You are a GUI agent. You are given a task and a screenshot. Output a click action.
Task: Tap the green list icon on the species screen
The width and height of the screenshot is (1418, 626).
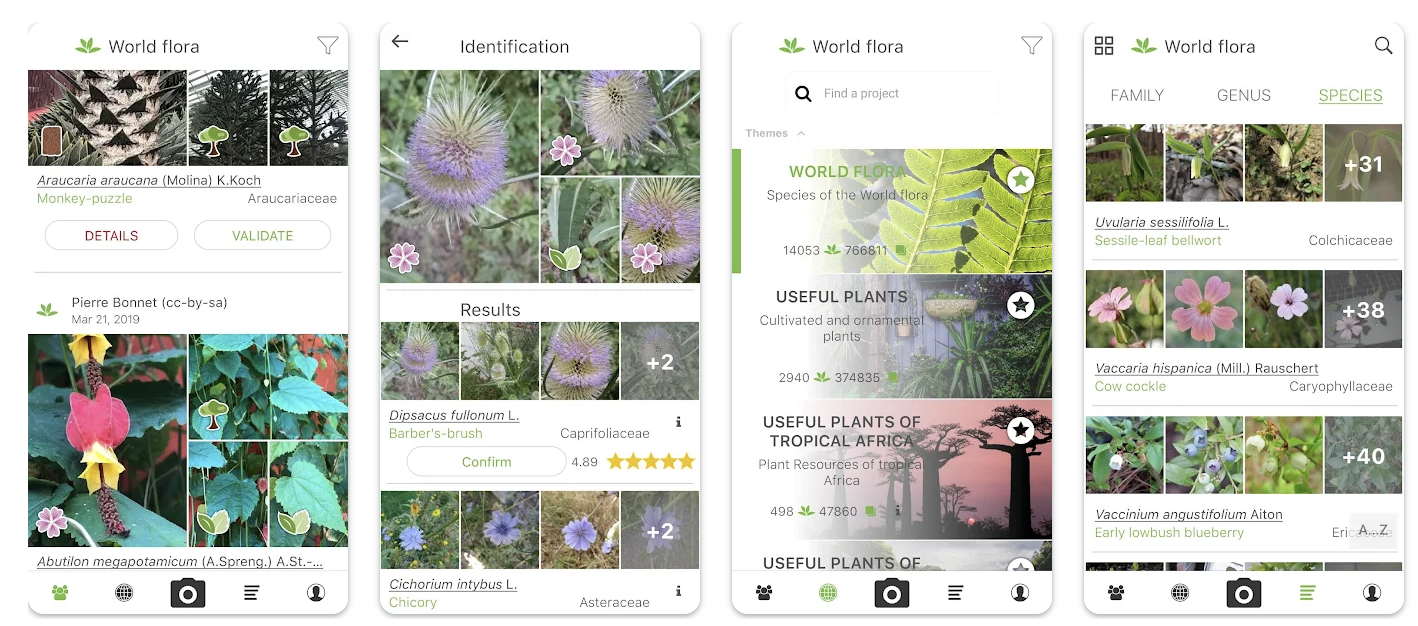click(x=1308, y=593)
